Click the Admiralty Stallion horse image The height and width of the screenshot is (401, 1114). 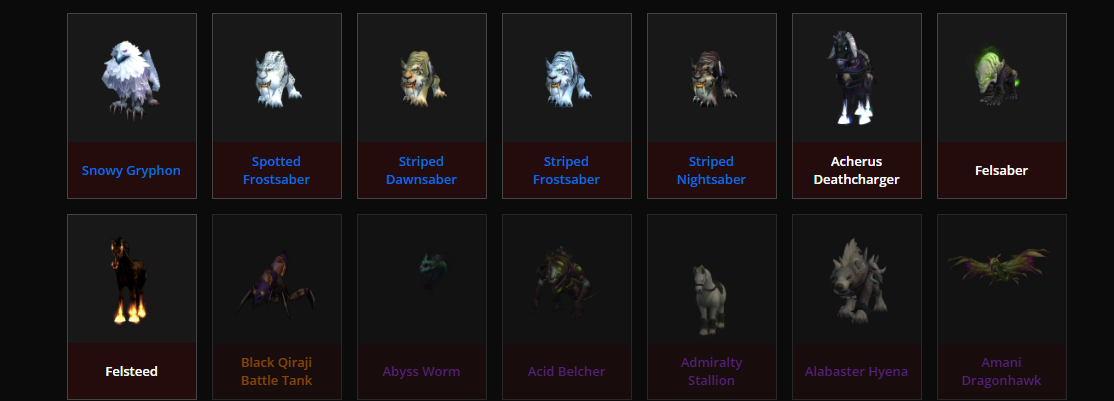tap(708, 299)
